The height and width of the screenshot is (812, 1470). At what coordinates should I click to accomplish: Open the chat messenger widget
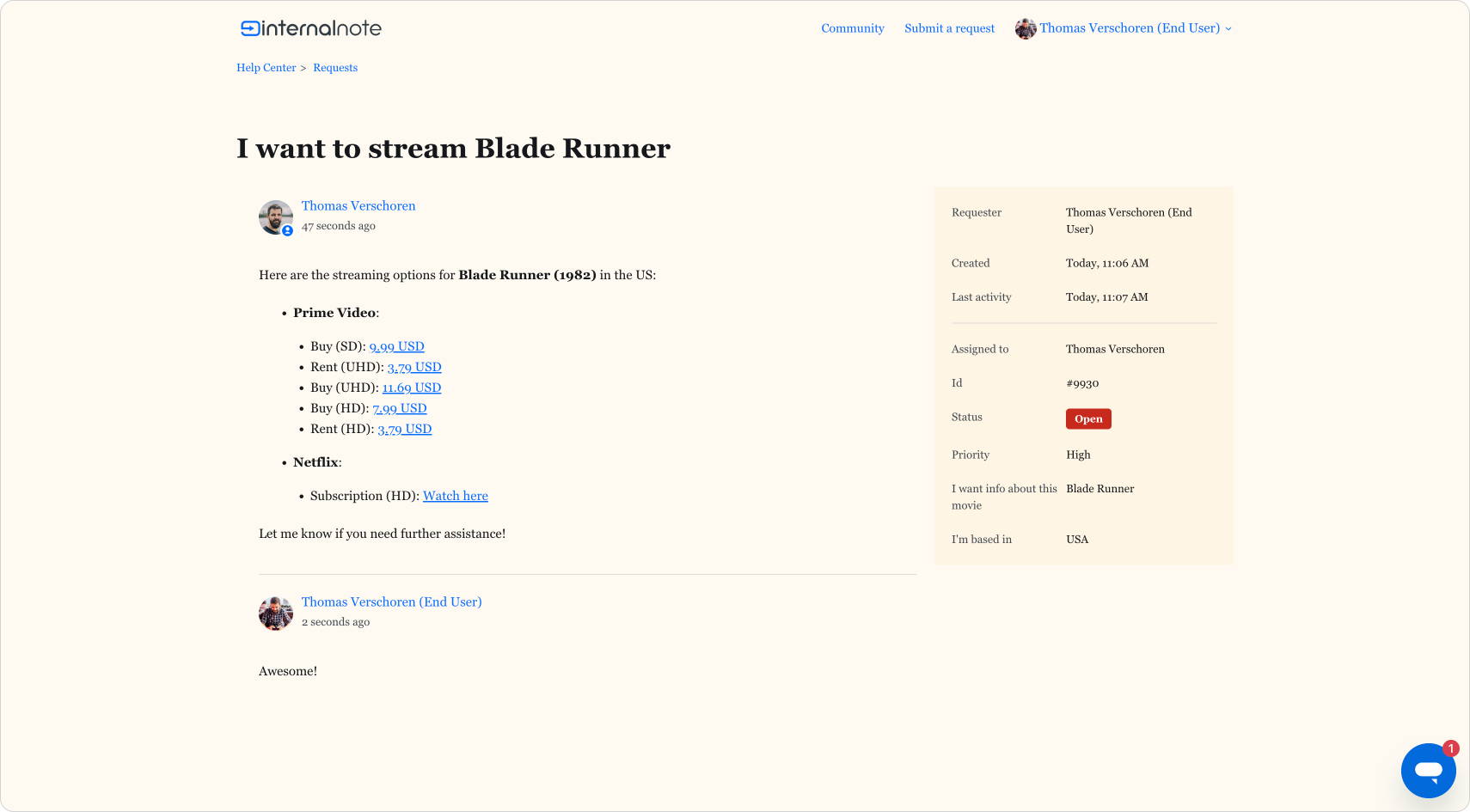(1428, 771)
